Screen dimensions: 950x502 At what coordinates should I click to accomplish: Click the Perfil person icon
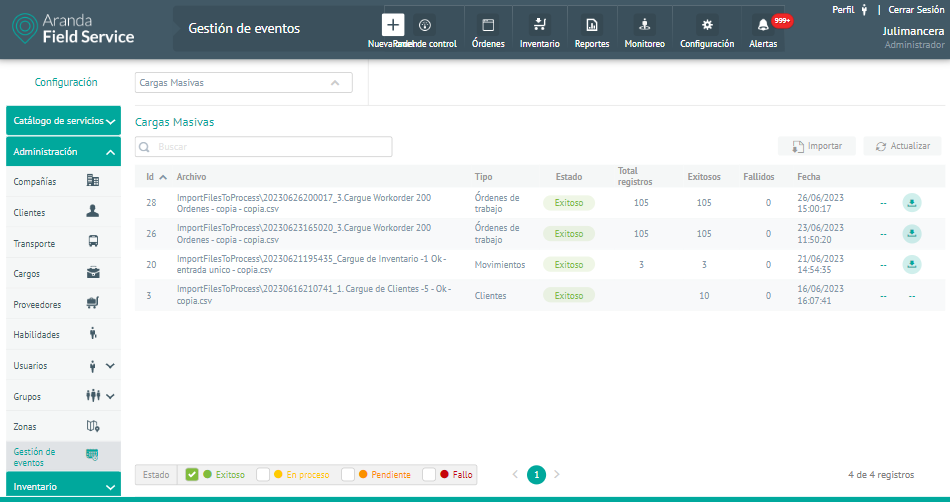pos(864,10)
